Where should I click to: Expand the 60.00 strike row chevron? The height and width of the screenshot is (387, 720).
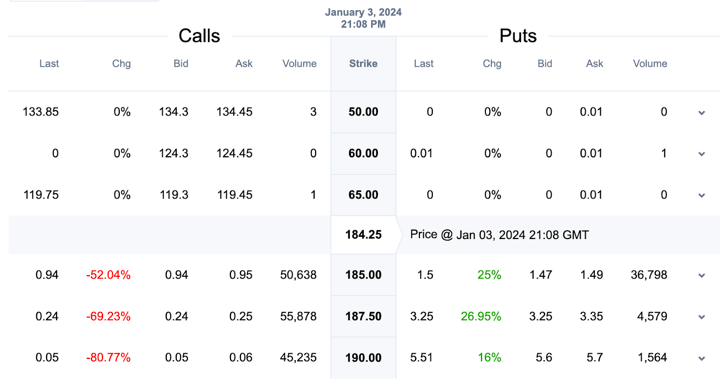point(701,154)
